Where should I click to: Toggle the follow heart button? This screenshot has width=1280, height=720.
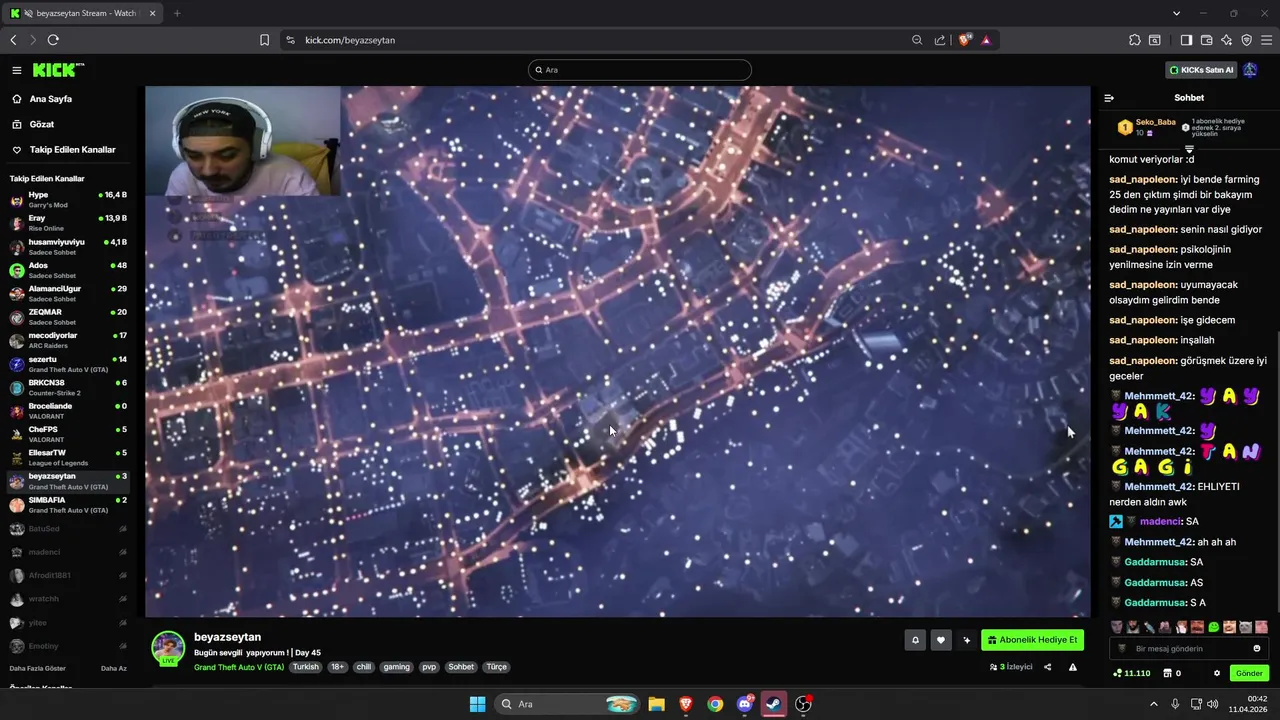coord(940,640)
